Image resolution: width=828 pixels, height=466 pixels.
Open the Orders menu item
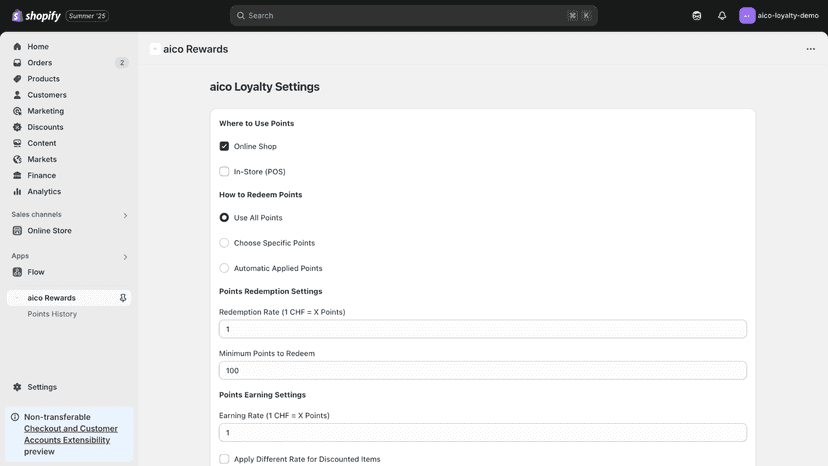(x=69, y=62)
